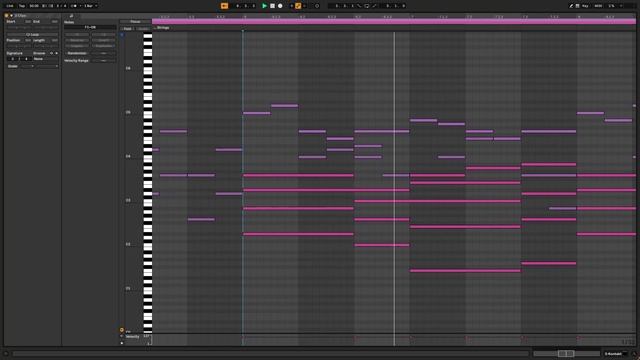
Task: Toggle the orange automation arm button
Action: tap(298, 6)
